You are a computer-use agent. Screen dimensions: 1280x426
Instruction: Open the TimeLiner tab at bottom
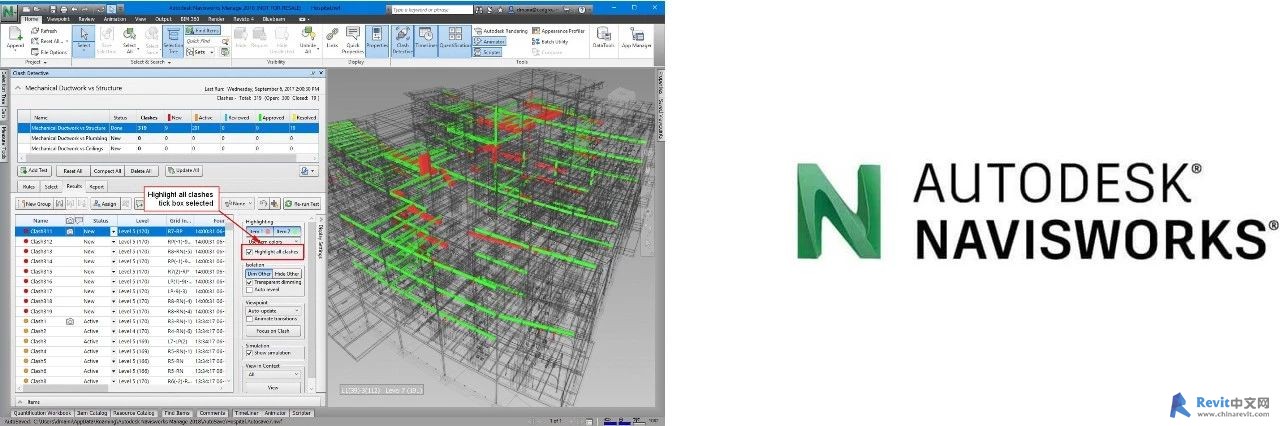click(246, 412)
